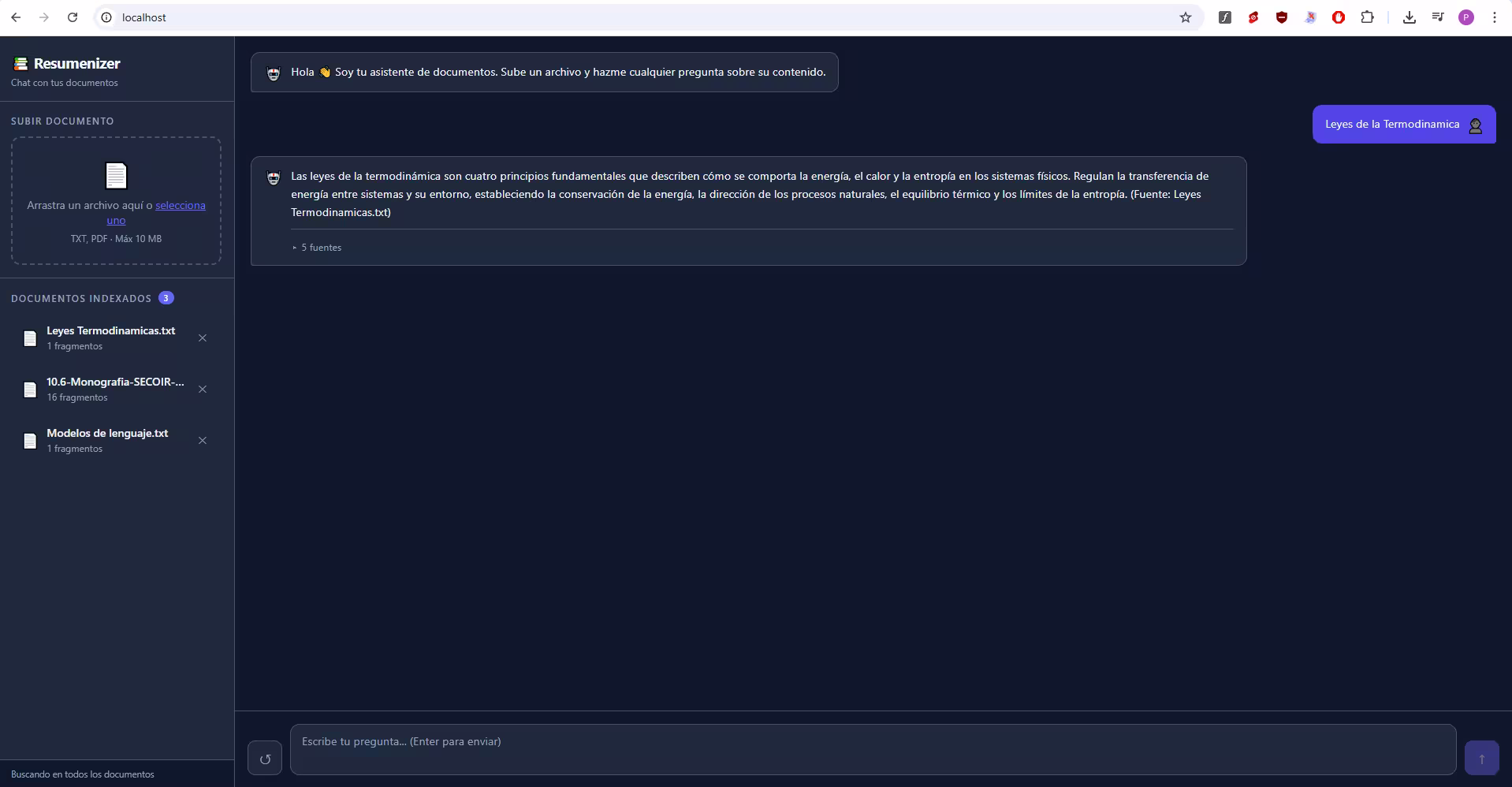Image resolution: width=1512 pixels, height=787 pixels.
Task: Open the Chrome three-dot menu
Action: (1494, 17)
